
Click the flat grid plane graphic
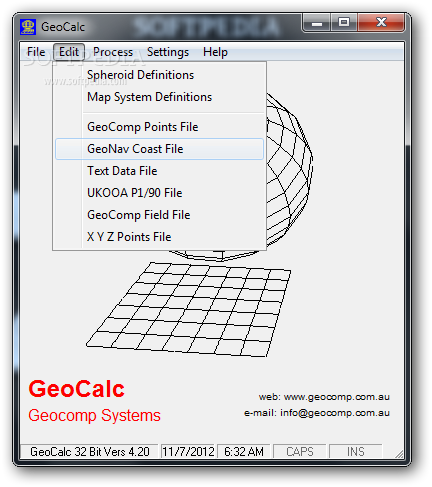[x=189, y=309]
